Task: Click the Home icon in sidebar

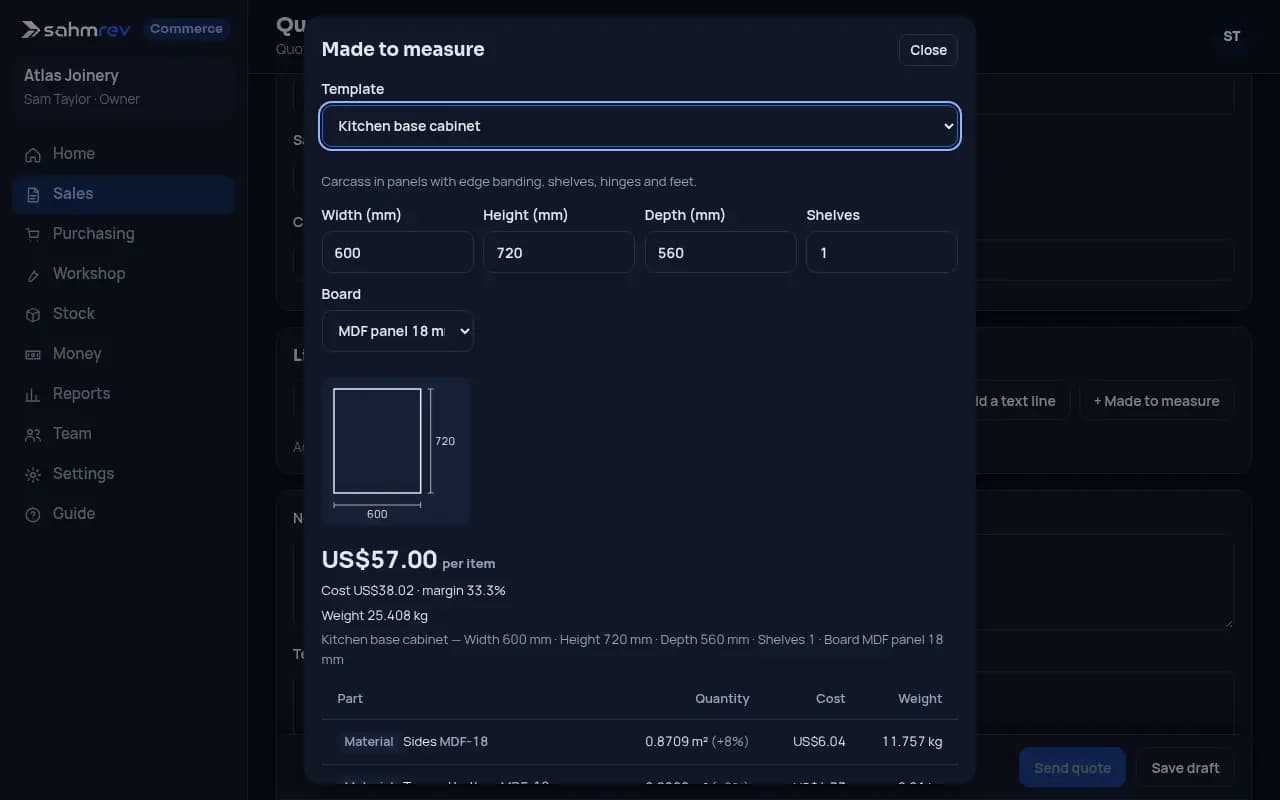Action: coord(33,154)
